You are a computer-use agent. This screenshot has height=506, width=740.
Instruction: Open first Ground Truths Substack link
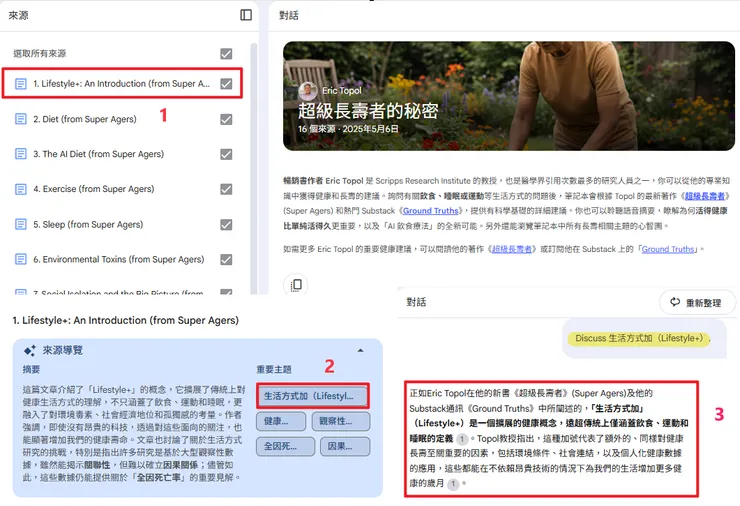click(430, 211)
